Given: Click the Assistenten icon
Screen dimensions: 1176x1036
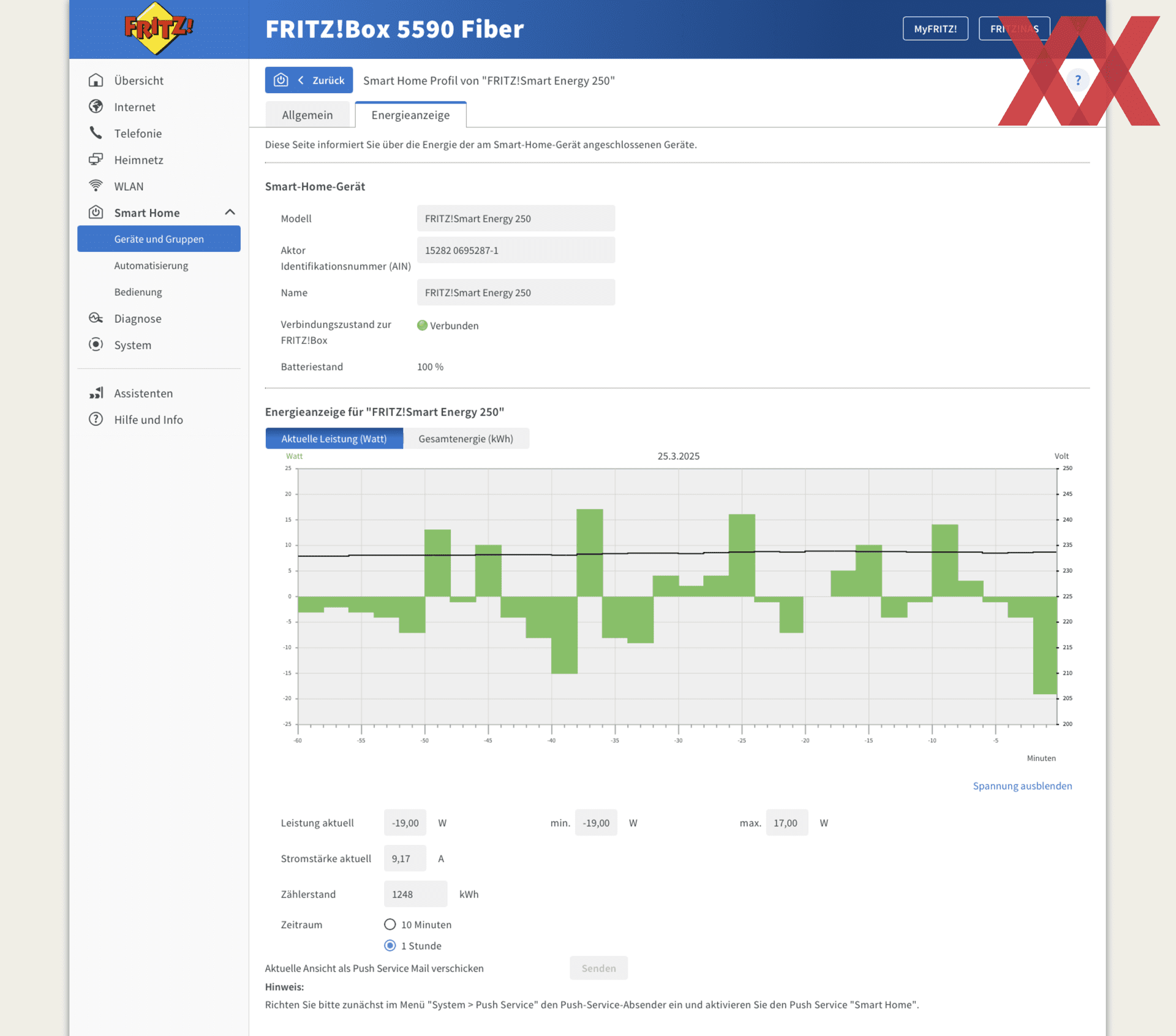Looking at the screenshot, I should pyautogui.click(x=96, y=393).
